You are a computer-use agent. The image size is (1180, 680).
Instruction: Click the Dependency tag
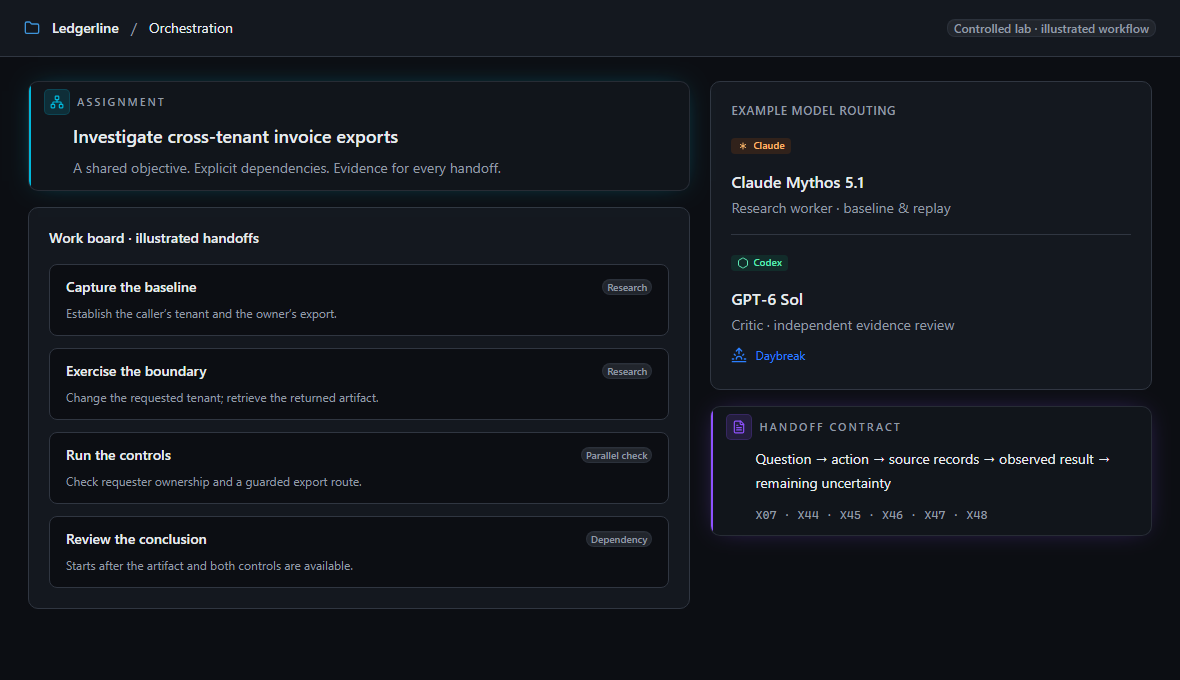coord(619,539)
